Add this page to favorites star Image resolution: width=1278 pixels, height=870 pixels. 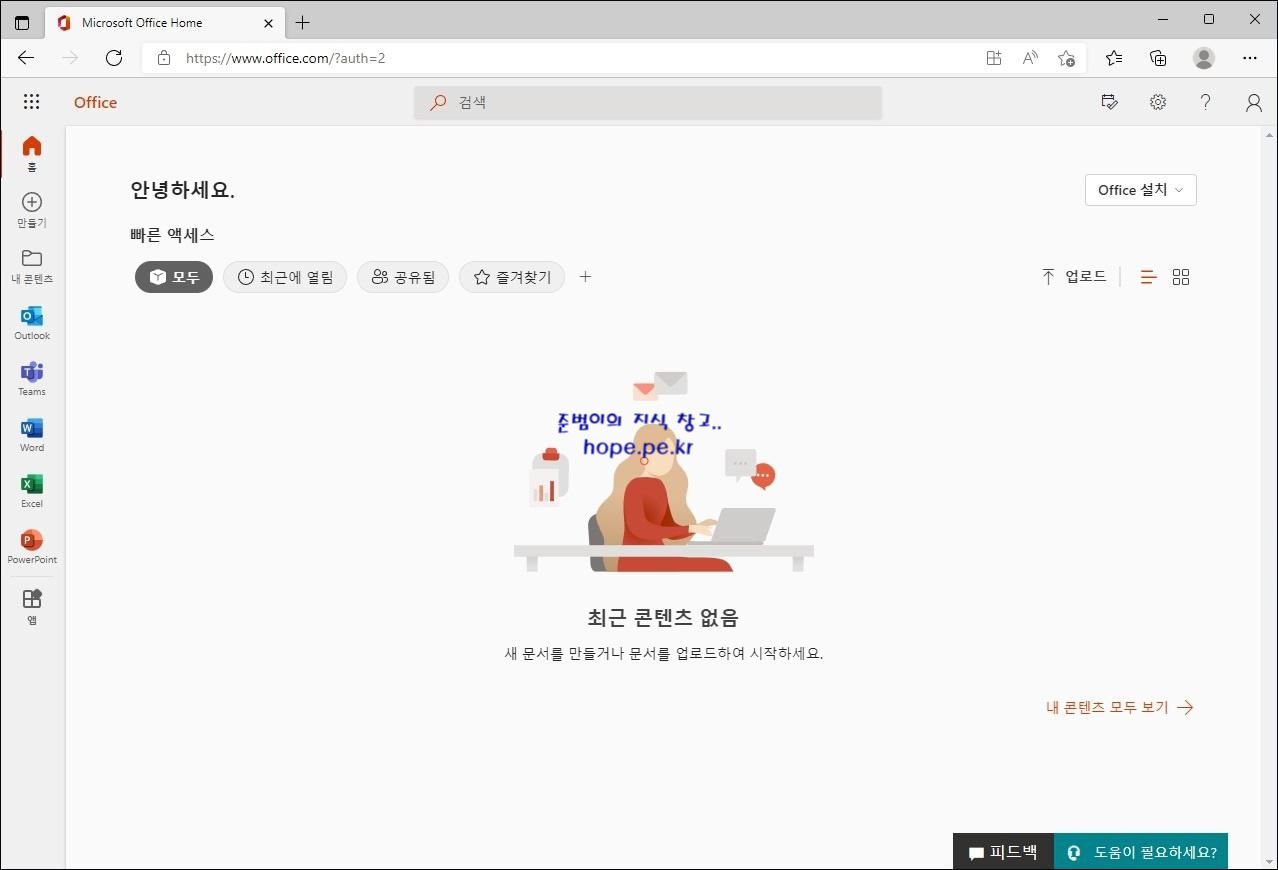1066,58
